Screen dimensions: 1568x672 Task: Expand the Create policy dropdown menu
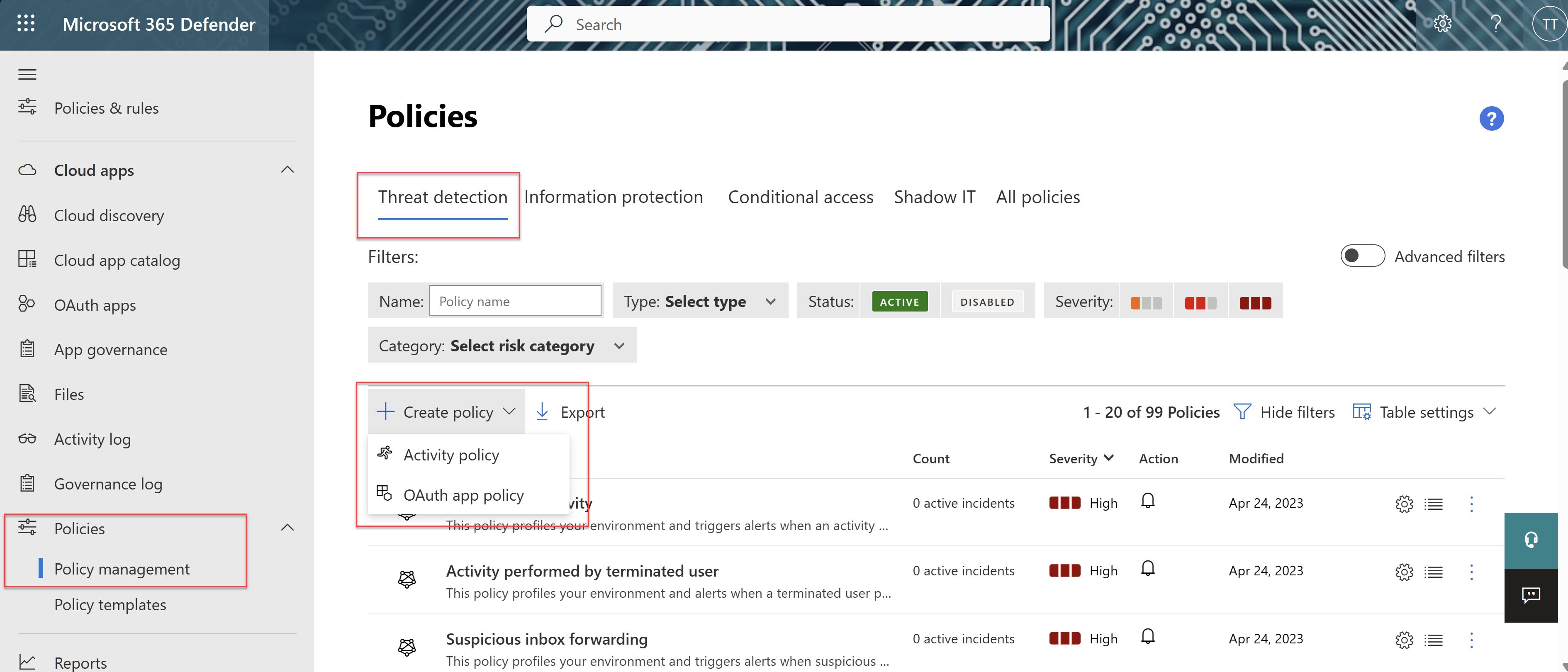coord(445,411)
